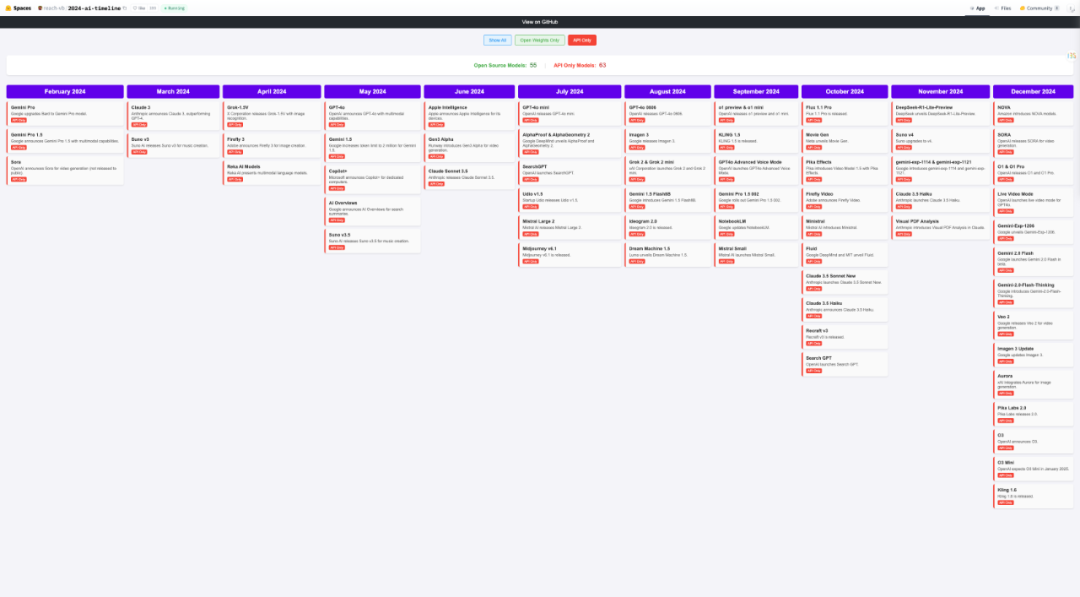The height and width of the screenshot is (597, 1080).
Task: Select the Udio v1.5 card
Action: point(570,200)
